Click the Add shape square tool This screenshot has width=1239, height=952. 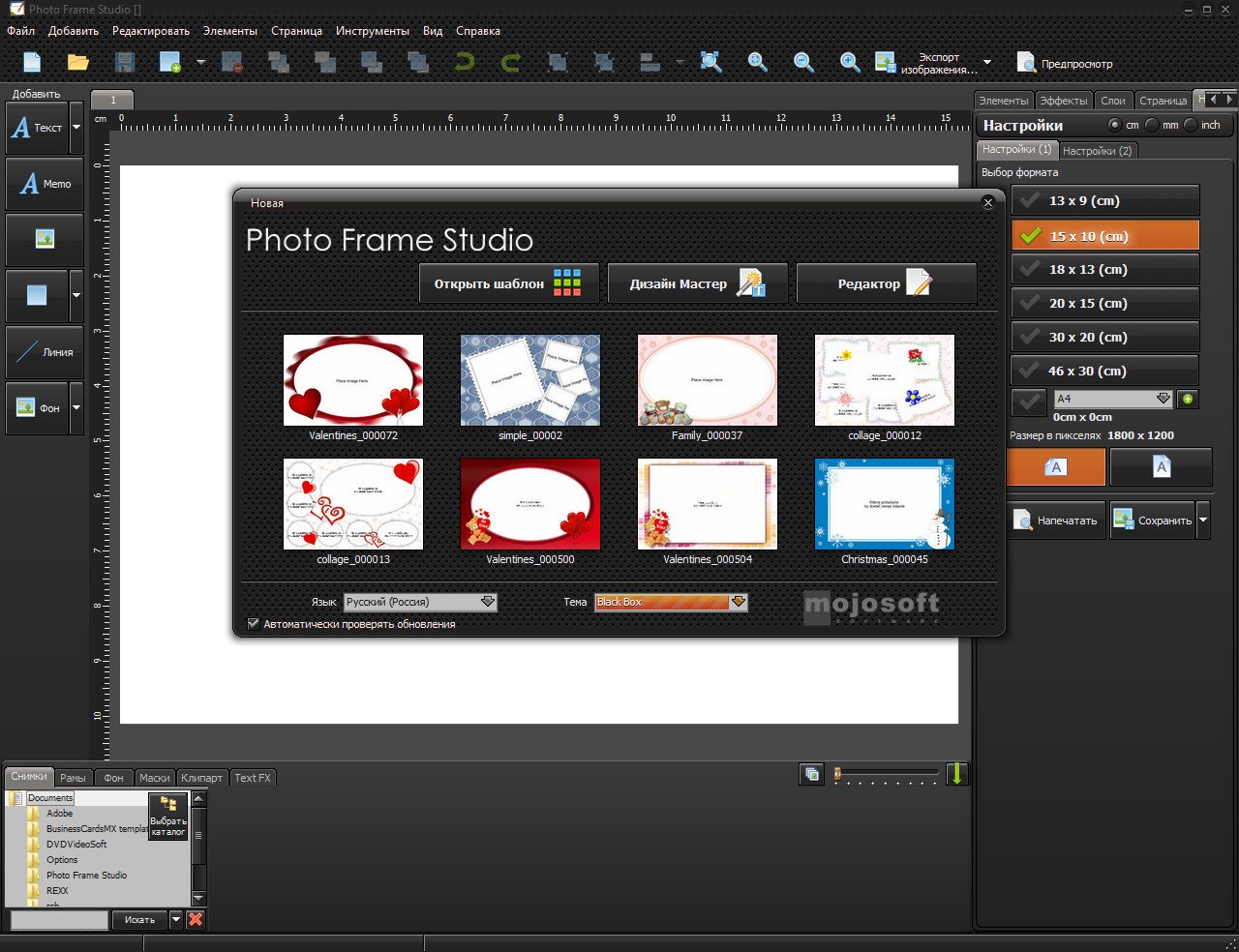pyautogui.click(x=37, y=295)
